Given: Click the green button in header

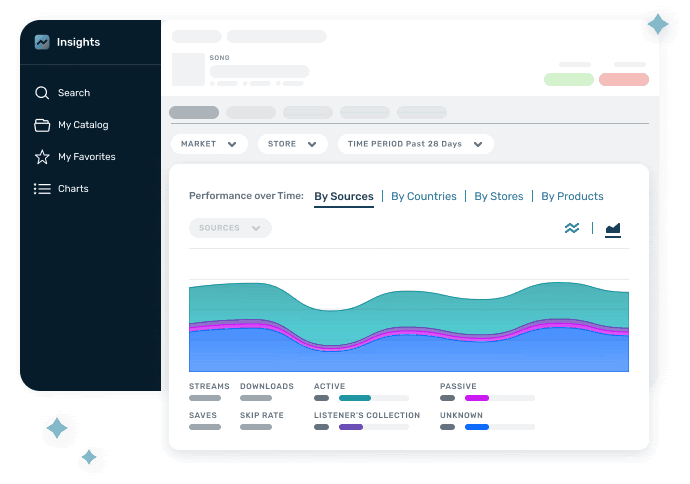Looking at the screenshot, I should pos(568,79).
